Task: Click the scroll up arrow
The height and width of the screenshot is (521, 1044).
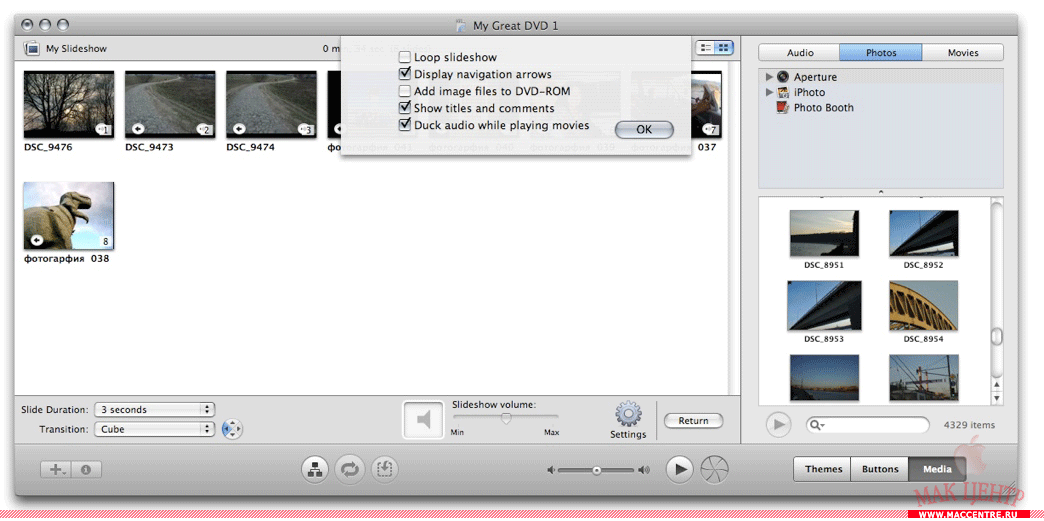Action: [x=997, y=385]
